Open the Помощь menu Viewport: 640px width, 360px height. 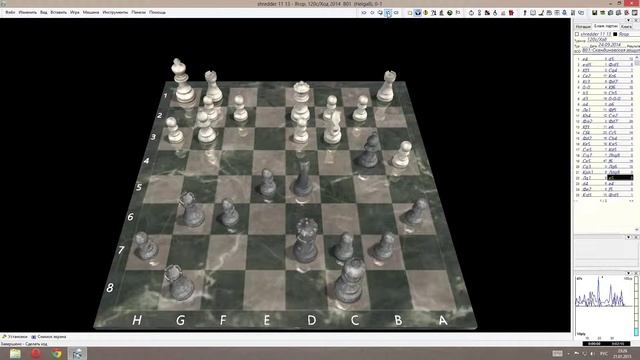click(x=157, y=12)
